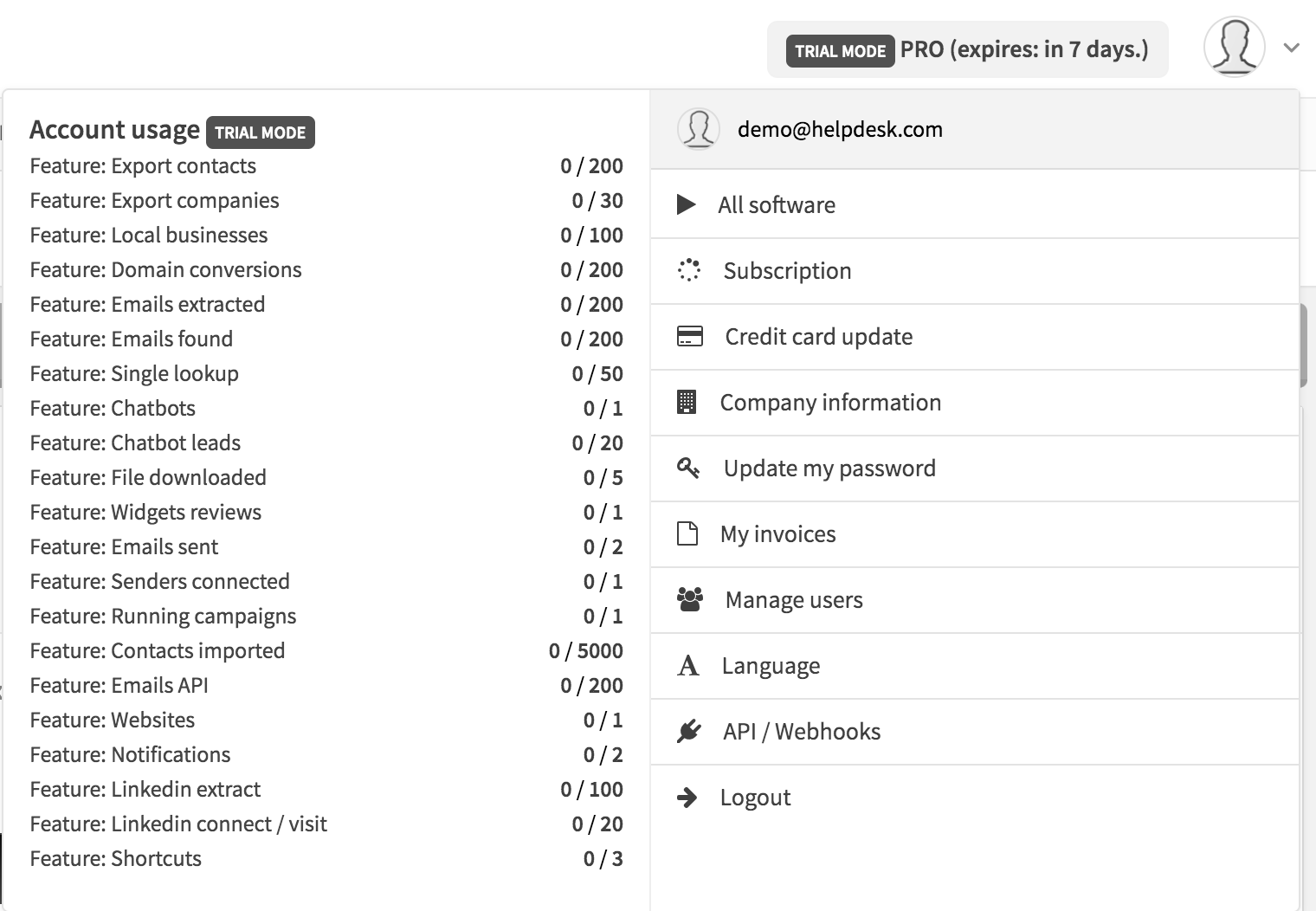
Task: Select the All software play icon
Action: click(x=687, y=204)
